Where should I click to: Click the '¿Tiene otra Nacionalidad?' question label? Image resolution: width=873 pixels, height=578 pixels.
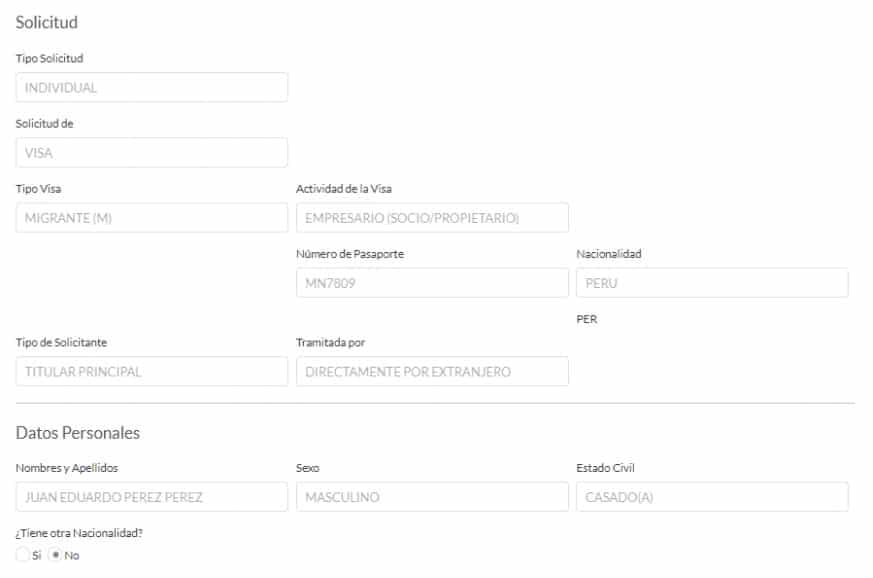[x=79, y=533]
